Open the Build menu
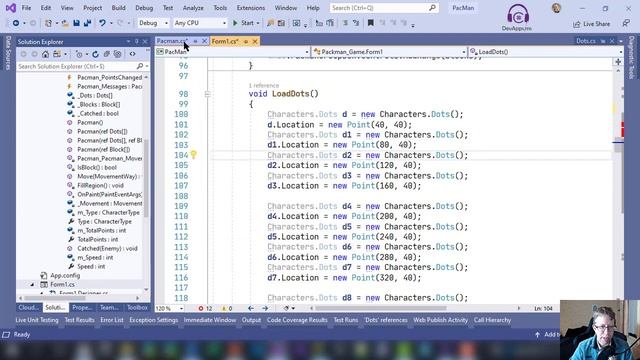This screenshot has height=360, width=640. (118, 8)
